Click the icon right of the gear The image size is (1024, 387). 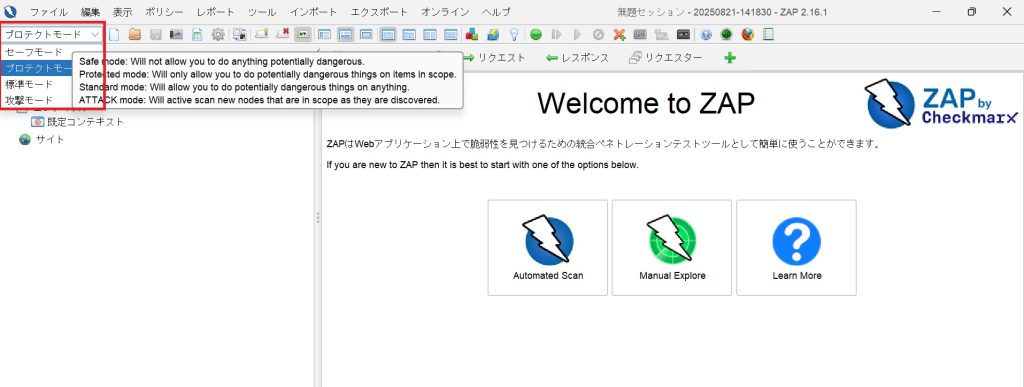240,35
